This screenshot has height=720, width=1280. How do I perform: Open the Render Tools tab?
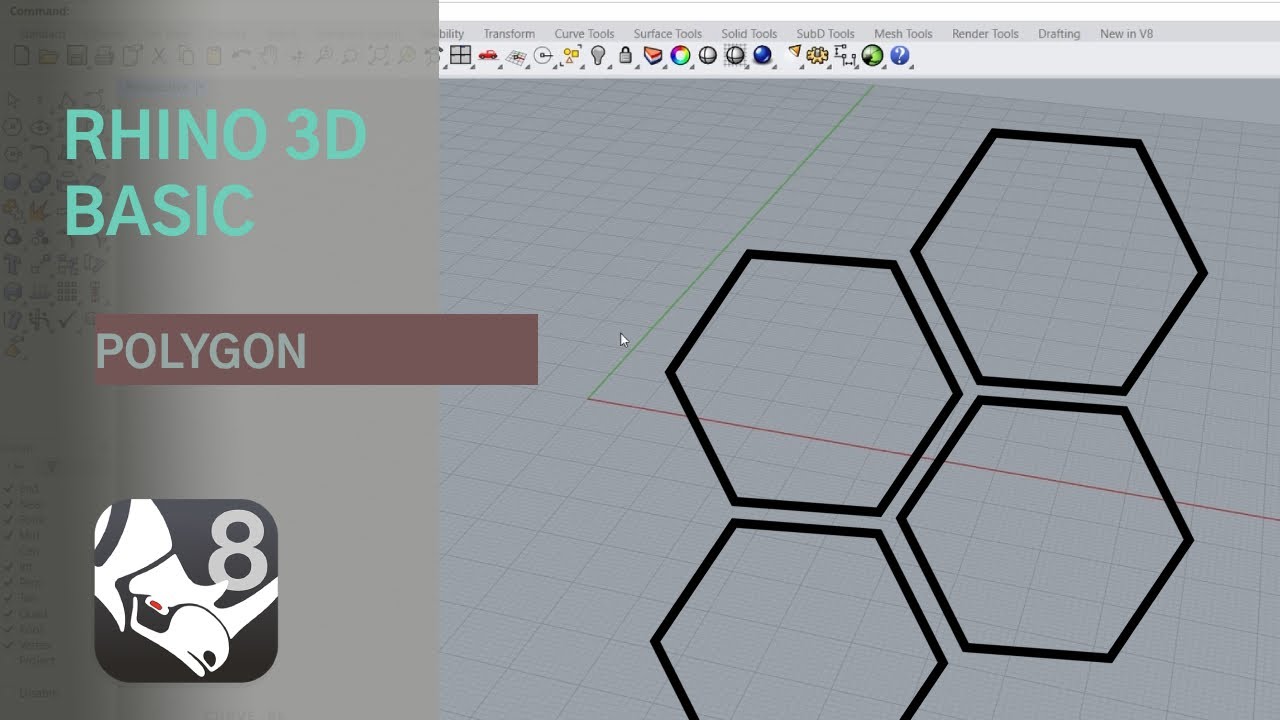point(985,34)
